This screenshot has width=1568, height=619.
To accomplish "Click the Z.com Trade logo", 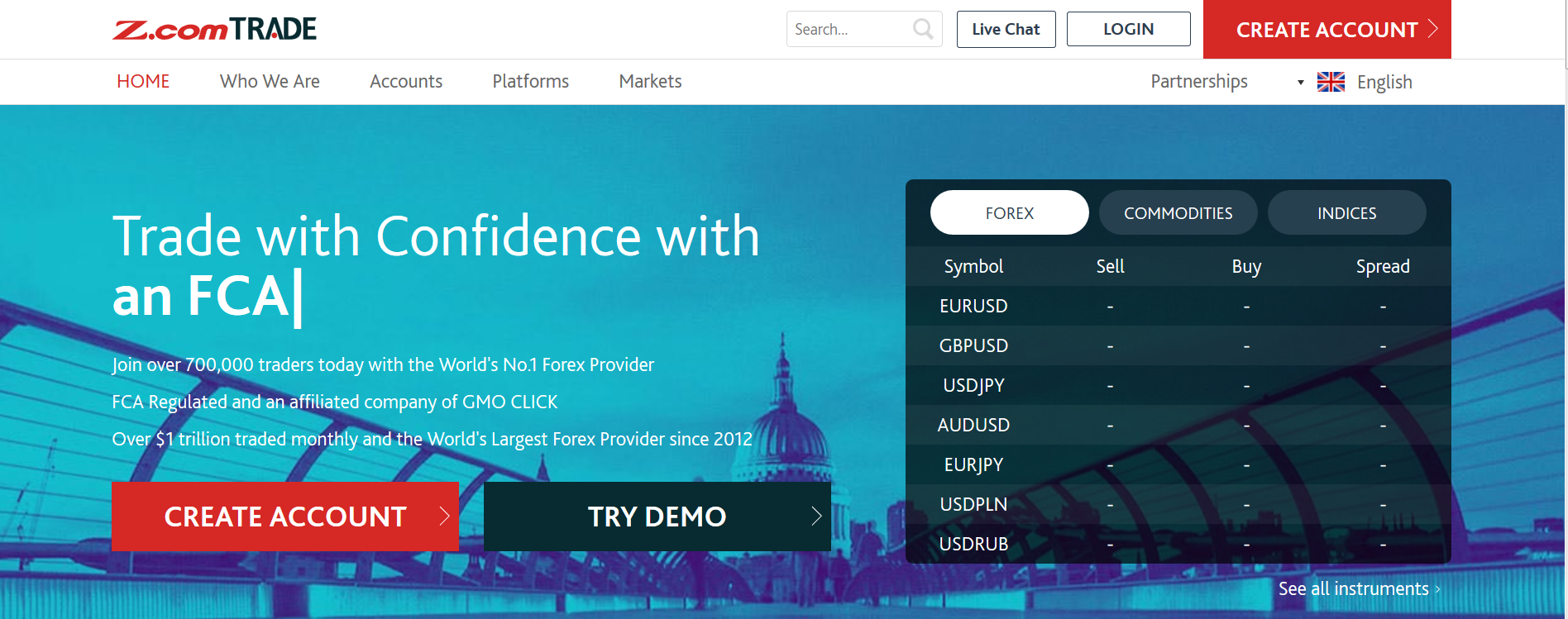I will (x=215, y=30).
